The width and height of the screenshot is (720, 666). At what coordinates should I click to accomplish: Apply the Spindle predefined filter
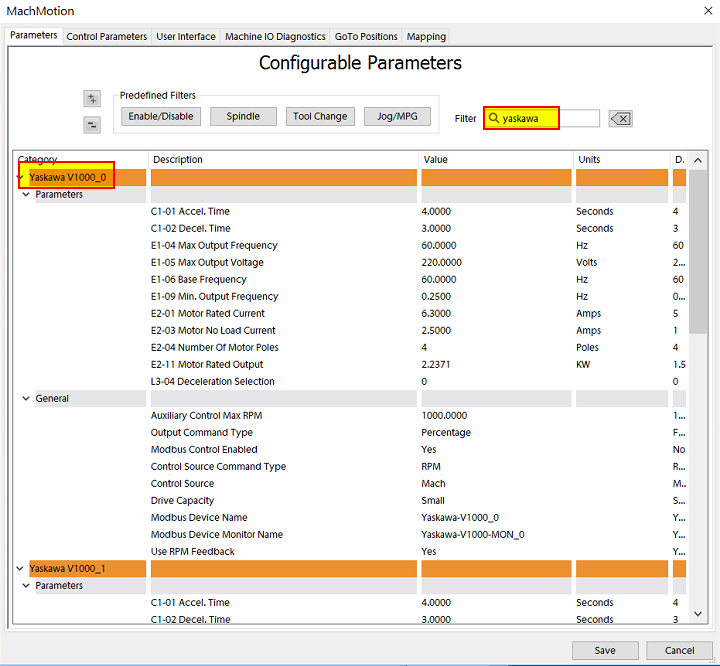click(x=243, y=116)
